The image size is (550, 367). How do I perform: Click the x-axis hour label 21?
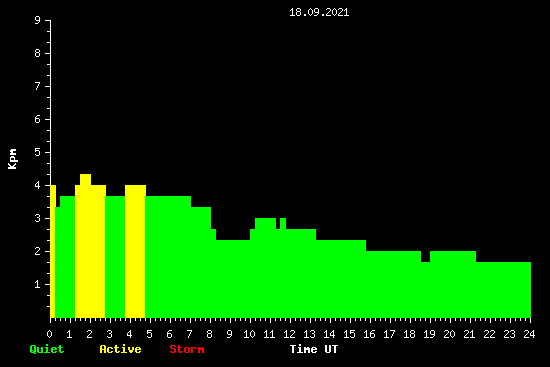(x=469, y=334)
